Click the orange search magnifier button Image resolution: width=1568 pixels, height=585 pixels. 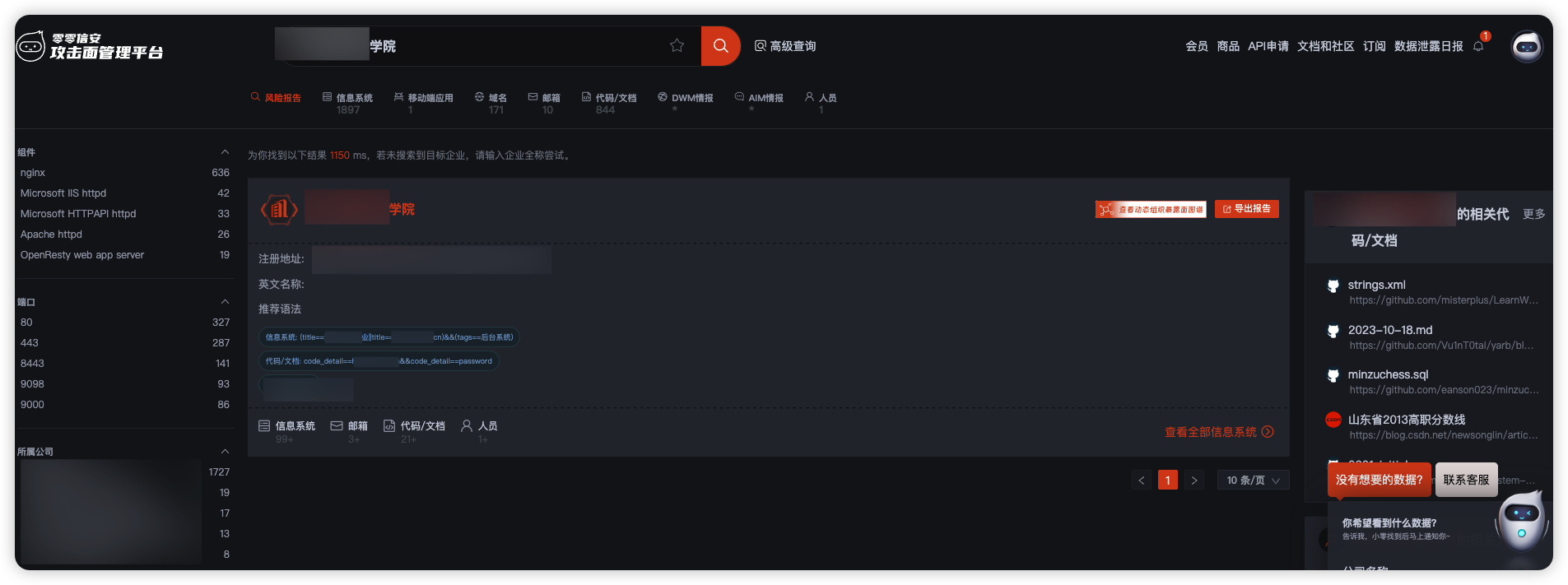720,46
